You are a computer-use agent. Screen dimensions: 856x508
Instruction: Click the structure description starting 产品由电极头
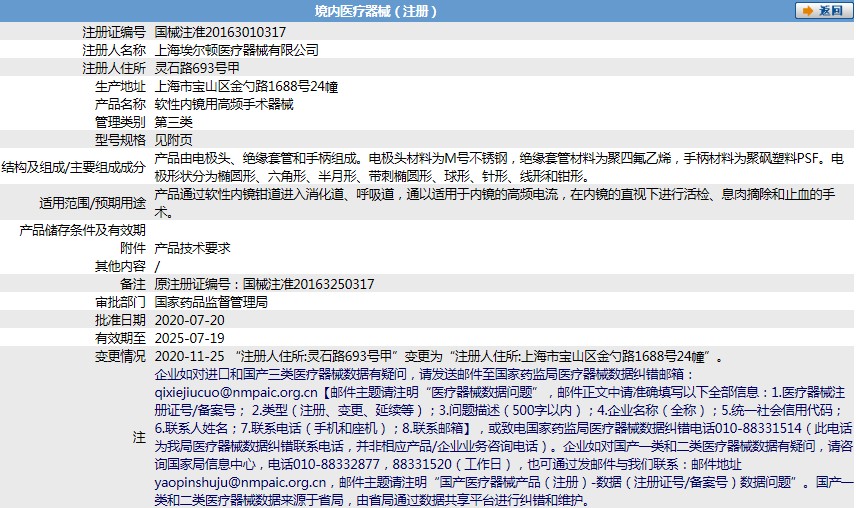pyautogui.click(x=500, y=167)
